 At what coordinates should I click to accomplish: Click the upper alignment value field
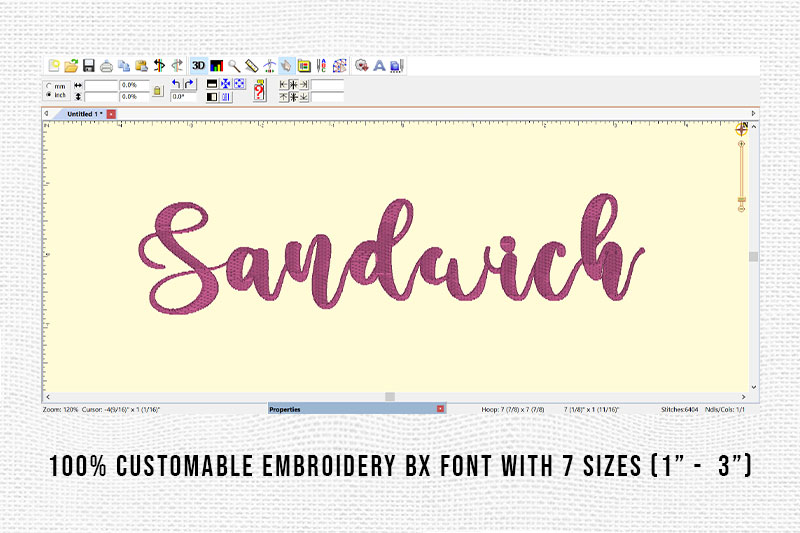point(327,85)
